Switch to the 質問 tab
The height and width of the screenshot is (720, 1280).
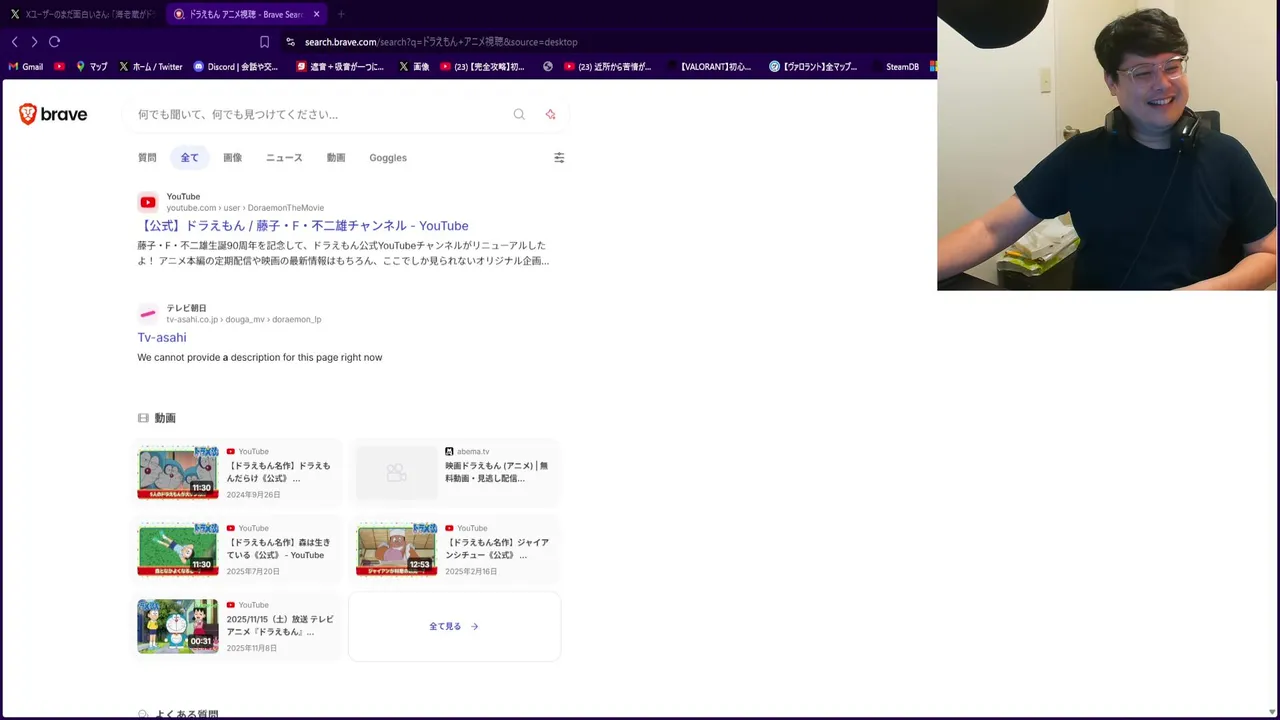click(x=147, y=157)
